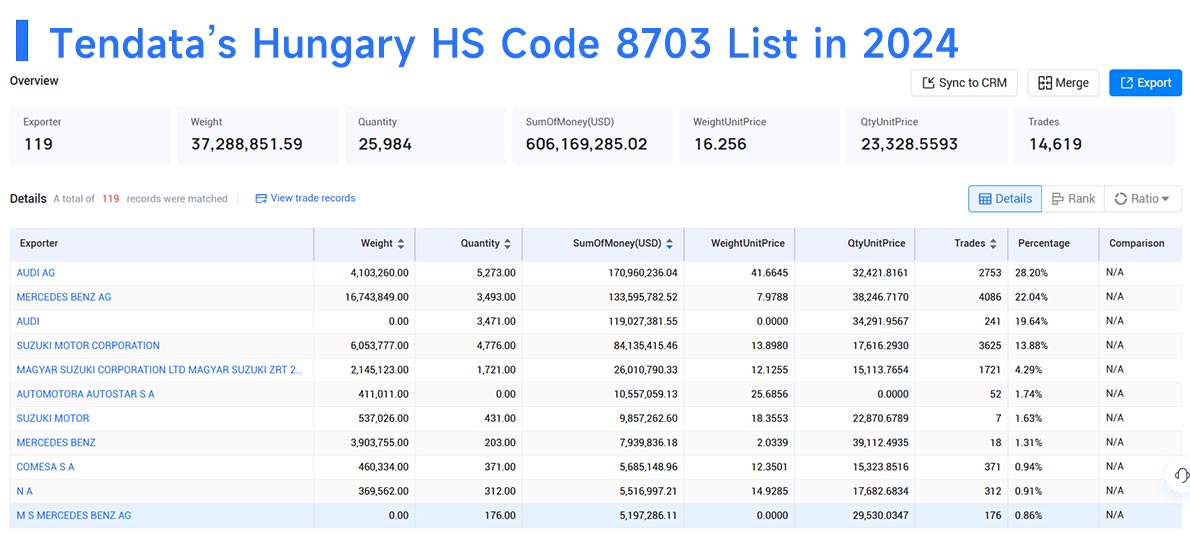Viewport: 1190px width, 540px height.
Task: Select the Quantity 25,984 overview card
Action: point(425,135)
